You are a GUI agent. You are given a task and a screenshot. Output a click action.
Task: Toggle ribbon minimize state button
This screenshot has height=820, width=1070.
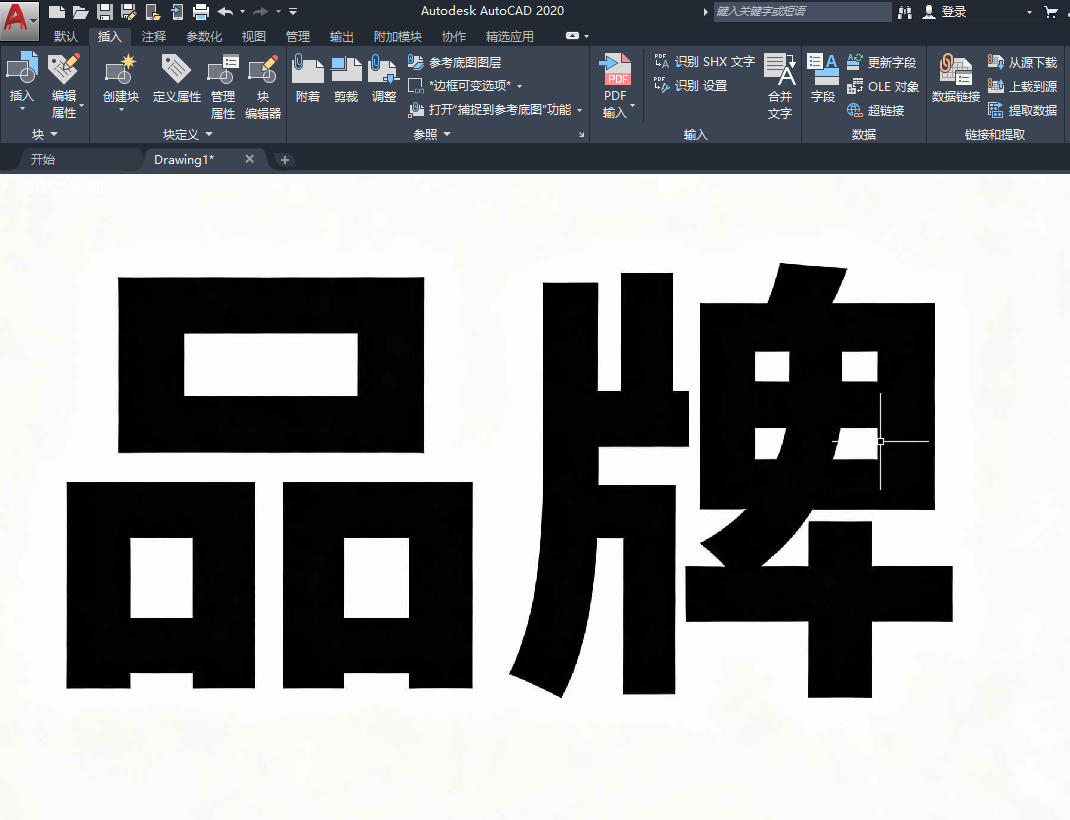(573, 35)
